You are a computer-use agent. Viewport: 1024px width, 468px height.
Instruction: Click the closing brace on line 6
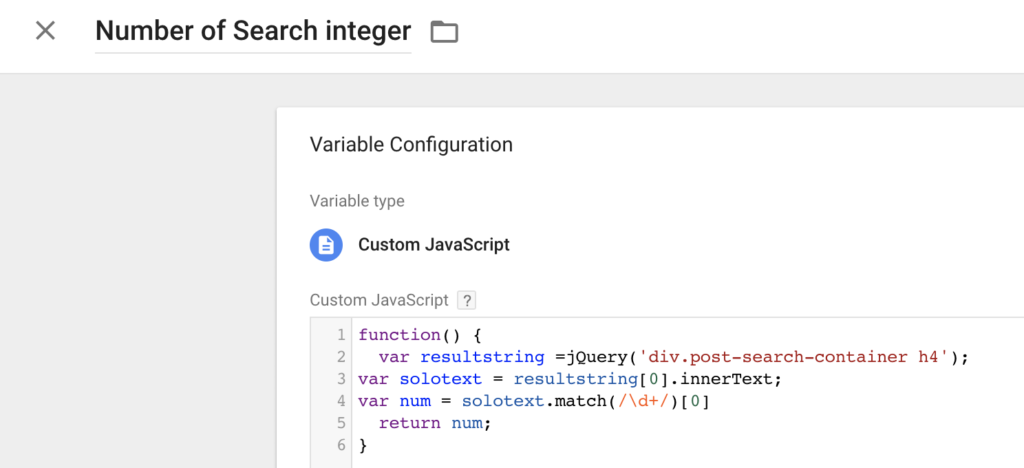364,446
